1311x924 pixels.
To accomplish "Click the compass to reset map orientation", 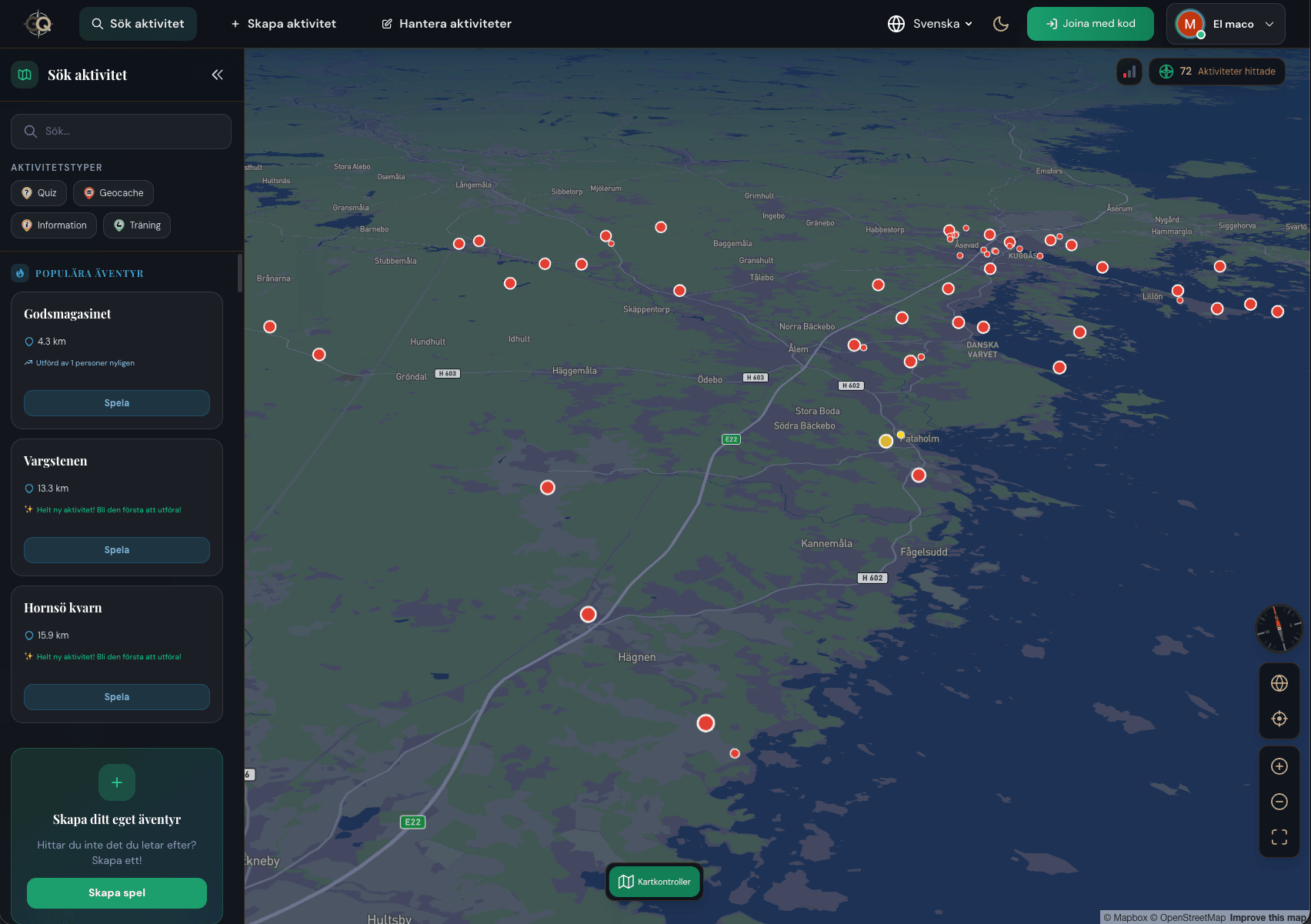I will tap(1278, 629).
